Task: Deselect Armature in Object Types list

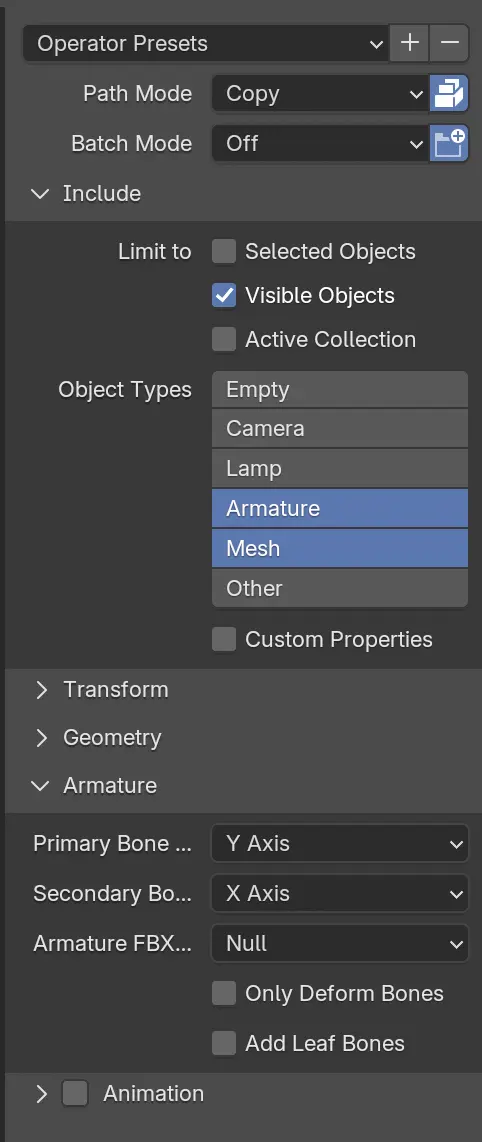Action: click(340, 508)
